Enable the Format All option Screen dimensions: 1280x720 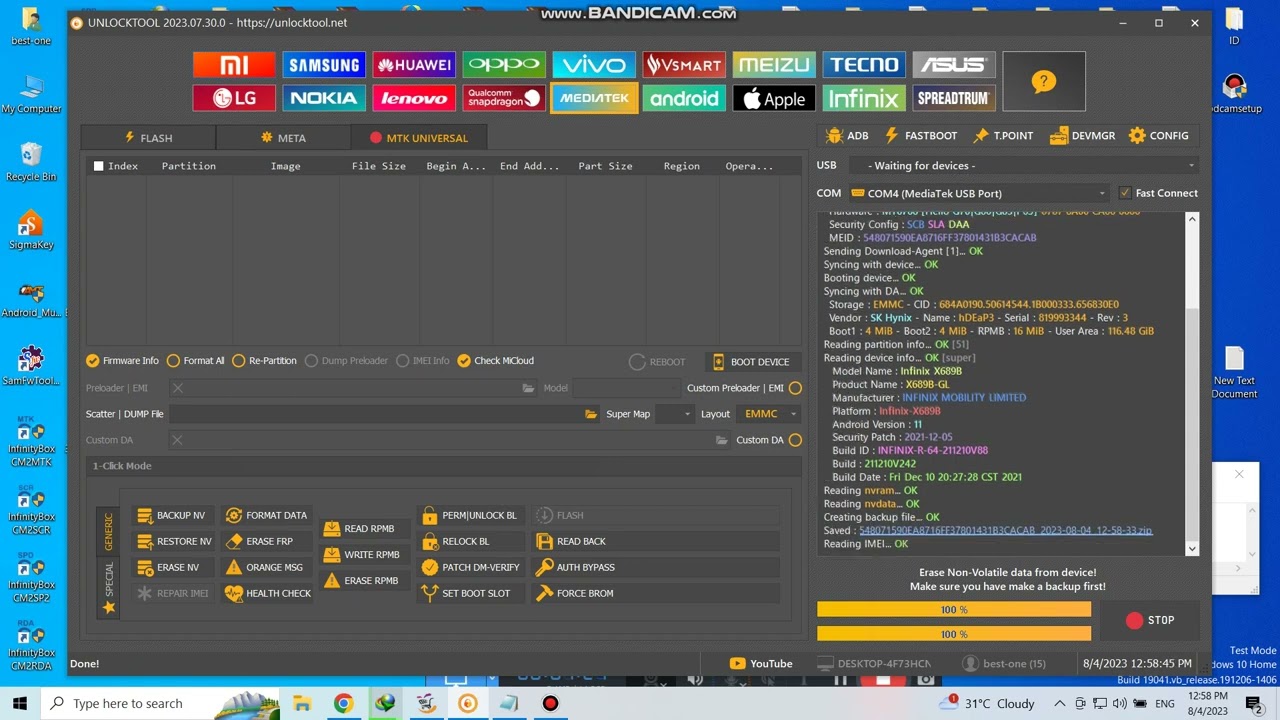click(x=196, y=361)
